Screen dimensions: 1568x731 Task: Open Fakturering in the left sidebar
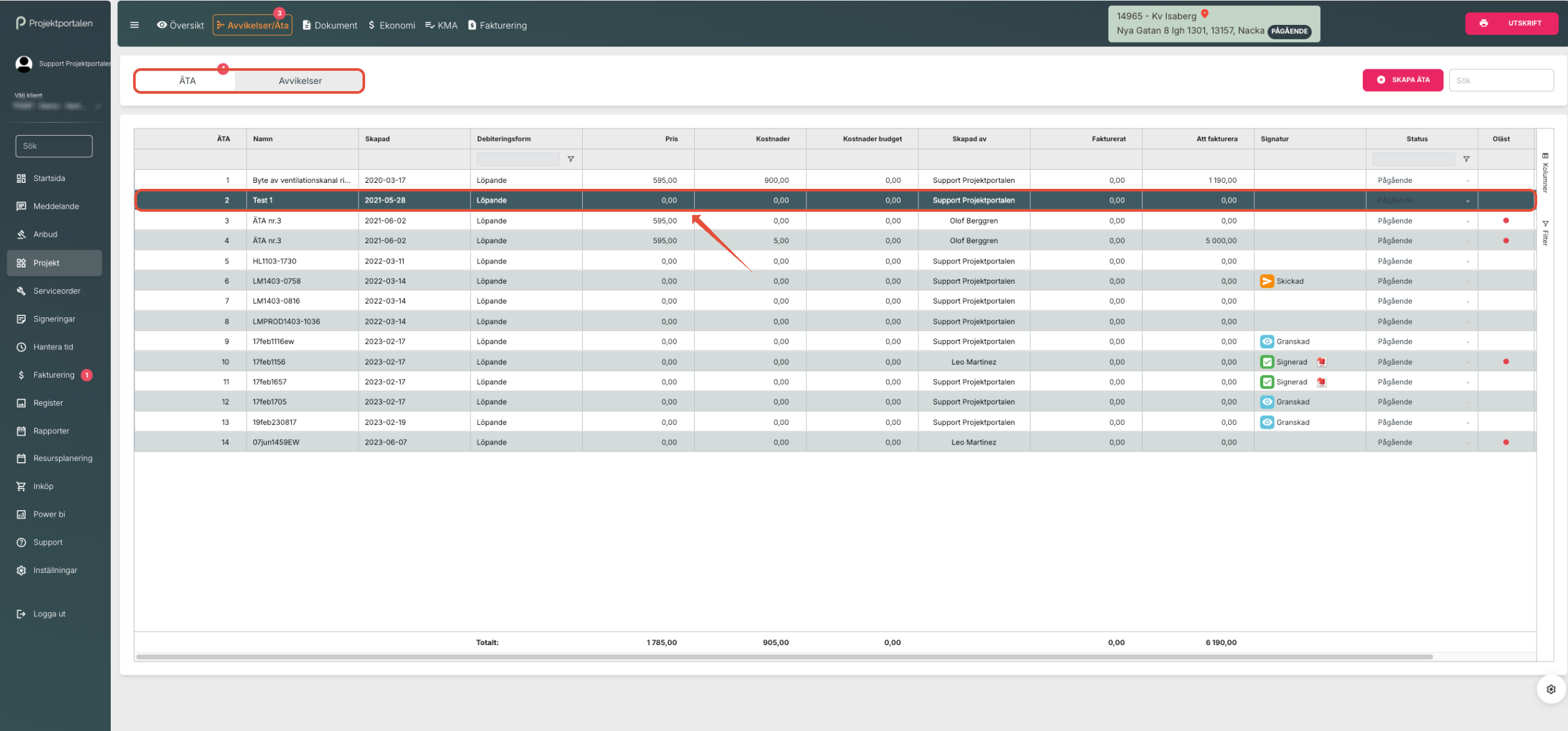pos(54,375)
